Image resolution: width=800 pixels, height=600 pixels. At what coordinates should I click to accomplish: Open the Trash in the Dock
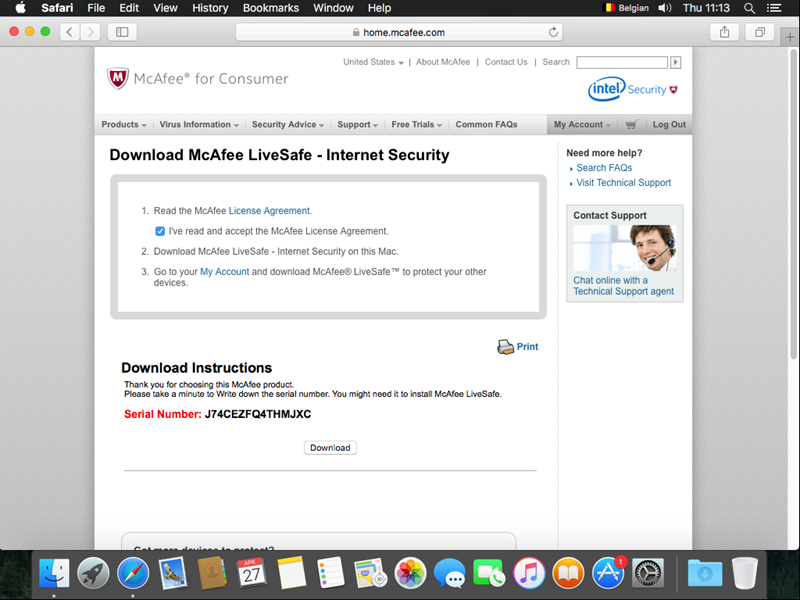744,573
